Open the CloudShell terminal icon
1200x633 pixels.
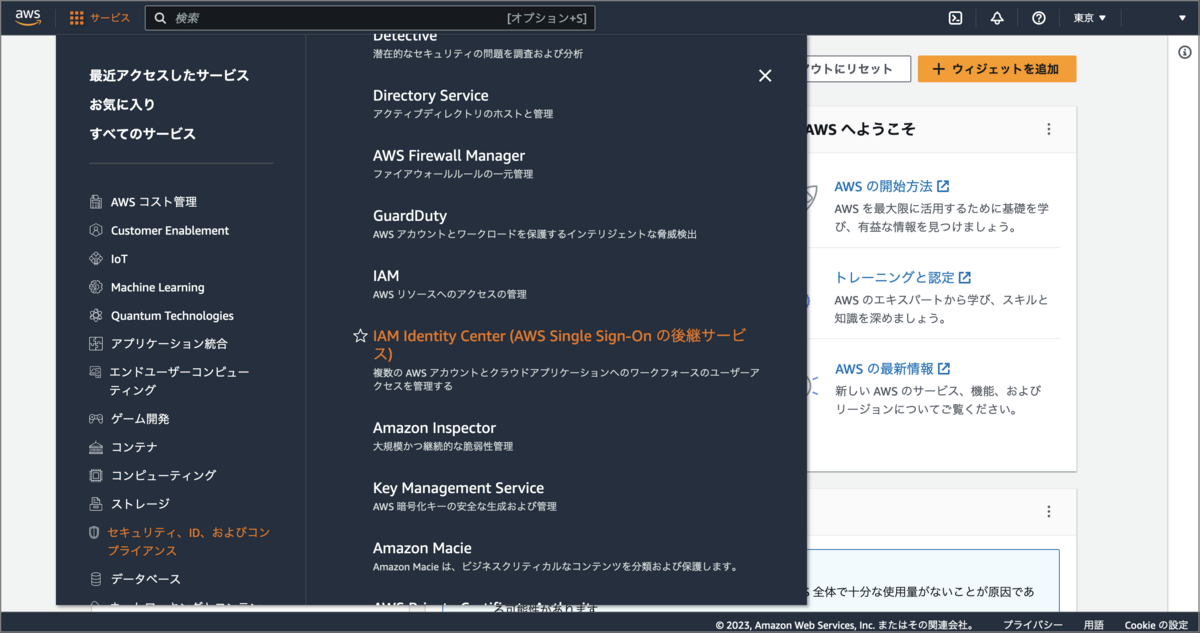(x=956, y=18)
